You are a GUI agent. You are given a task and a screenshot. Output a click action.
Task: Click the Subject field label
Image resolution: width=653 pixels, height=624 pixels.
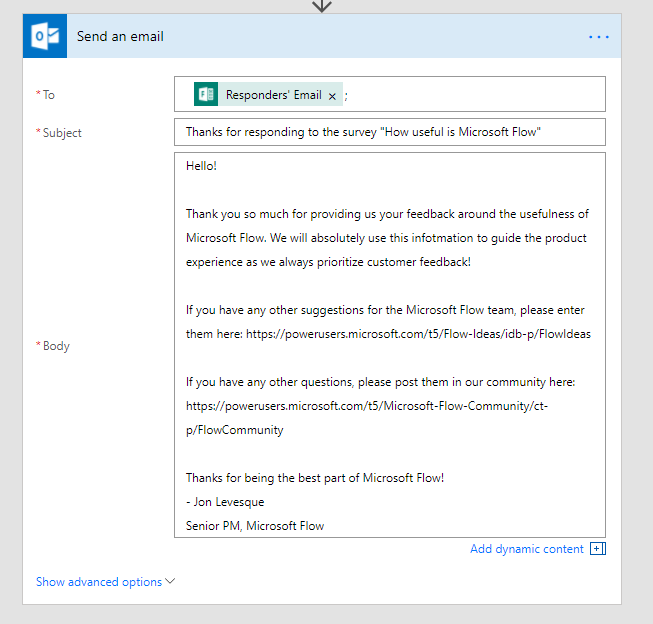(x=62, y=133)
